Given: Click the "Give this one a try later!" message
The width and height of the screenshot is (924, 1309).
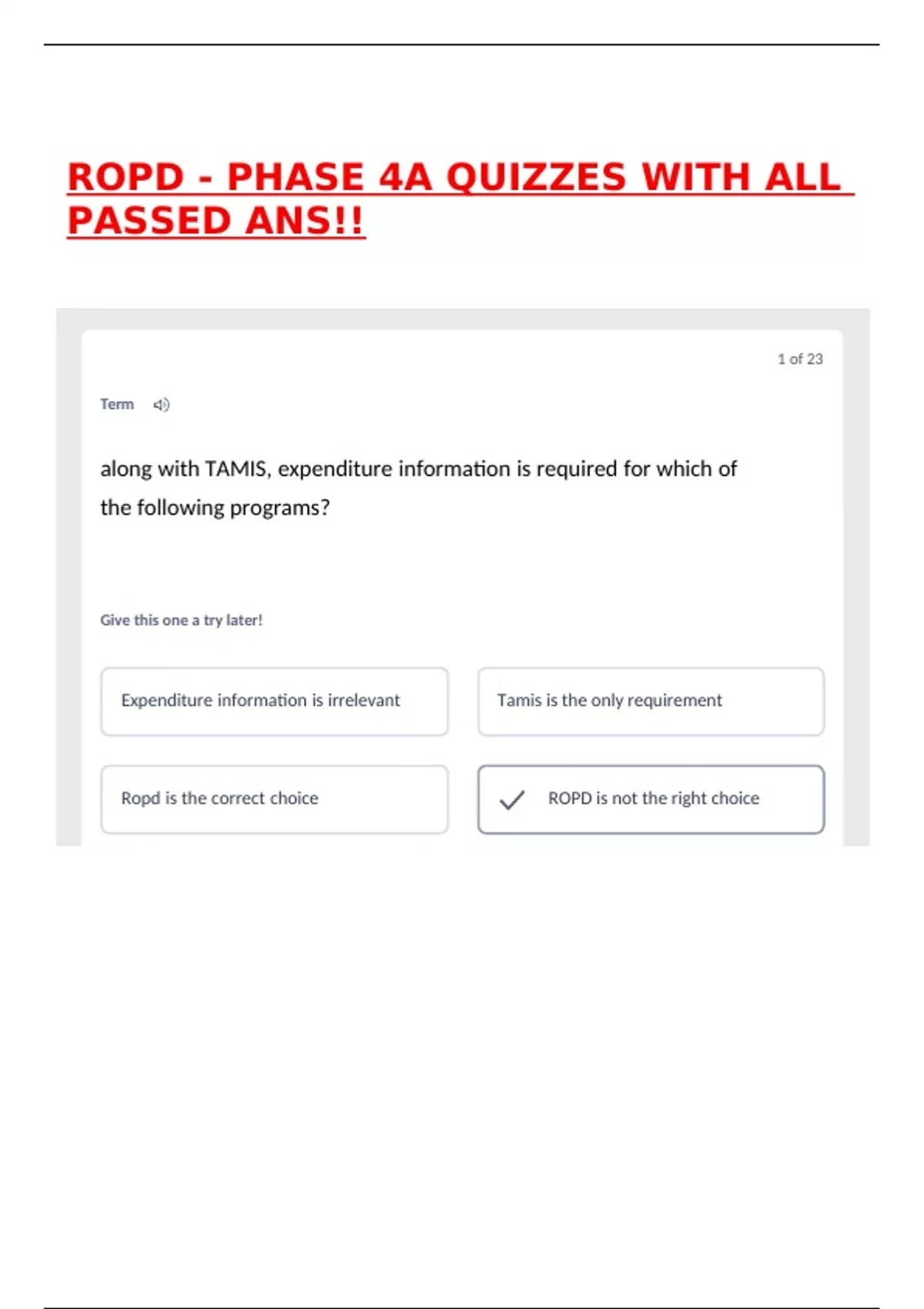Looking at the screenshot, I should [x=182, y=621].
